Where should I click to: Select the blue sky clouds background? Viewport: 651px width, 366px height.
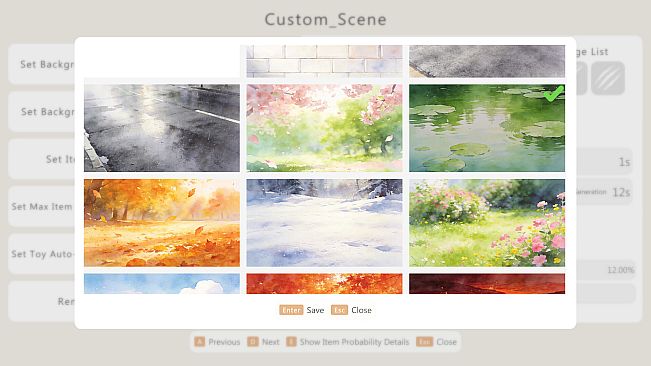point(162,284)
